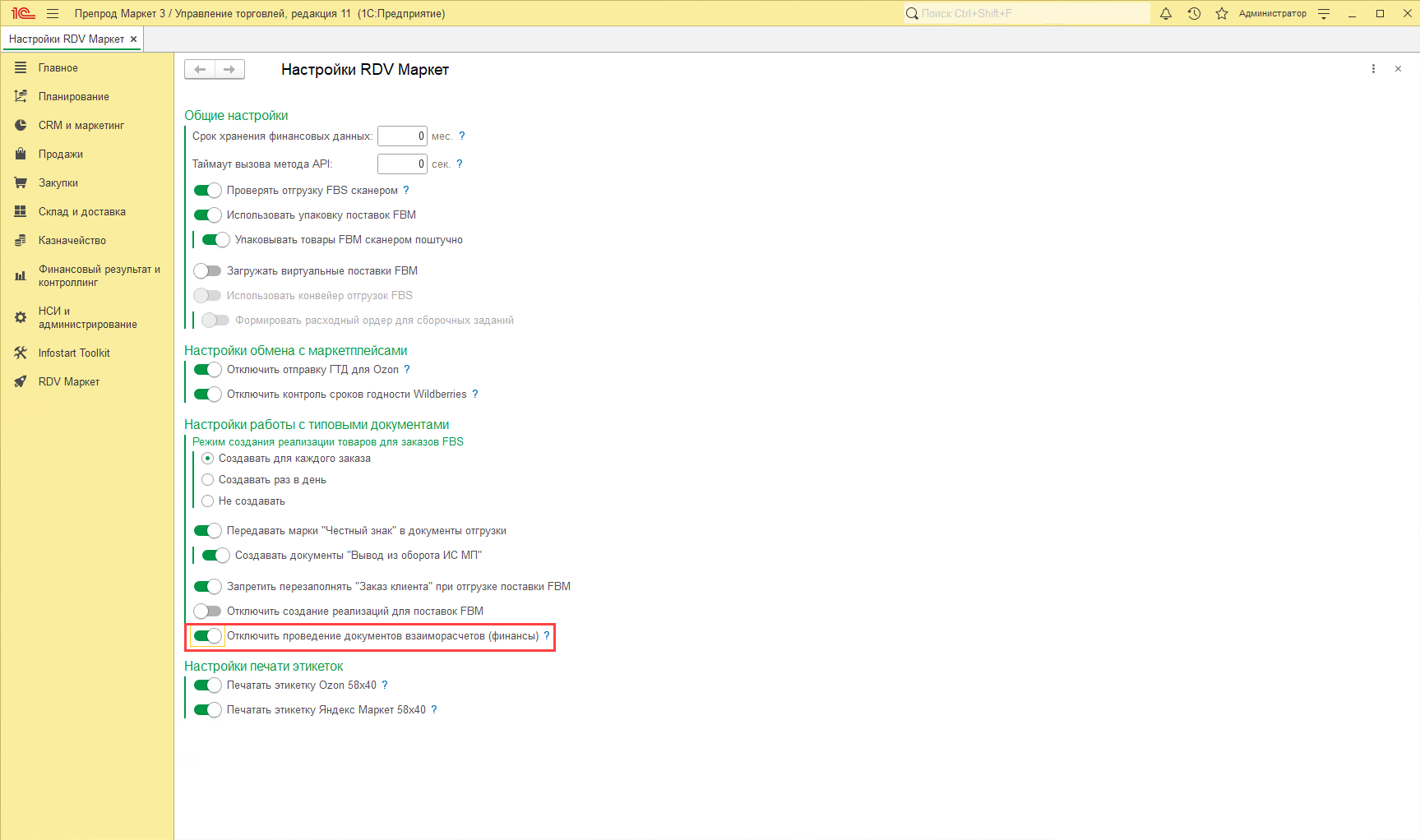Toggle Отключить проведение документов взаиморасчетов switch
This screenshot has width=1420, height=840.
[x=208, y=636]
